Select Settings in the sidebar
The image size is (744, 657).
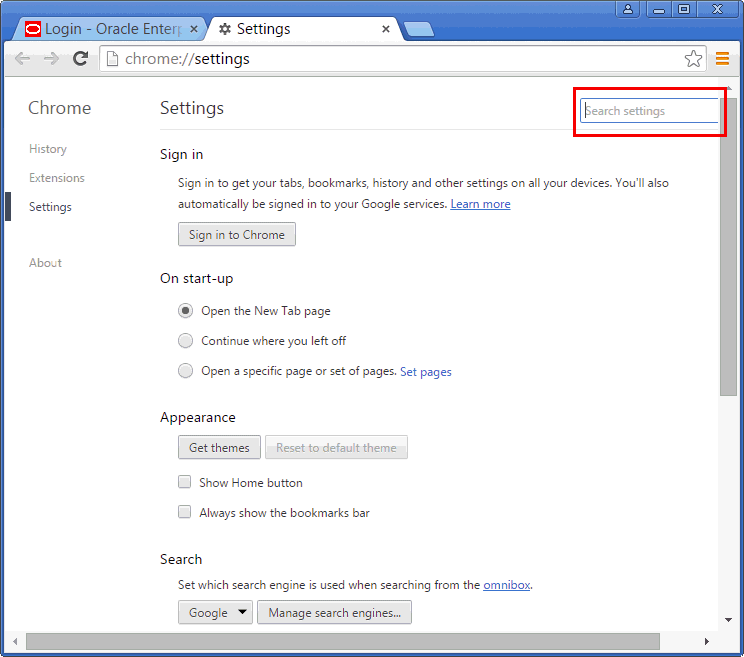tap(50, 207)
